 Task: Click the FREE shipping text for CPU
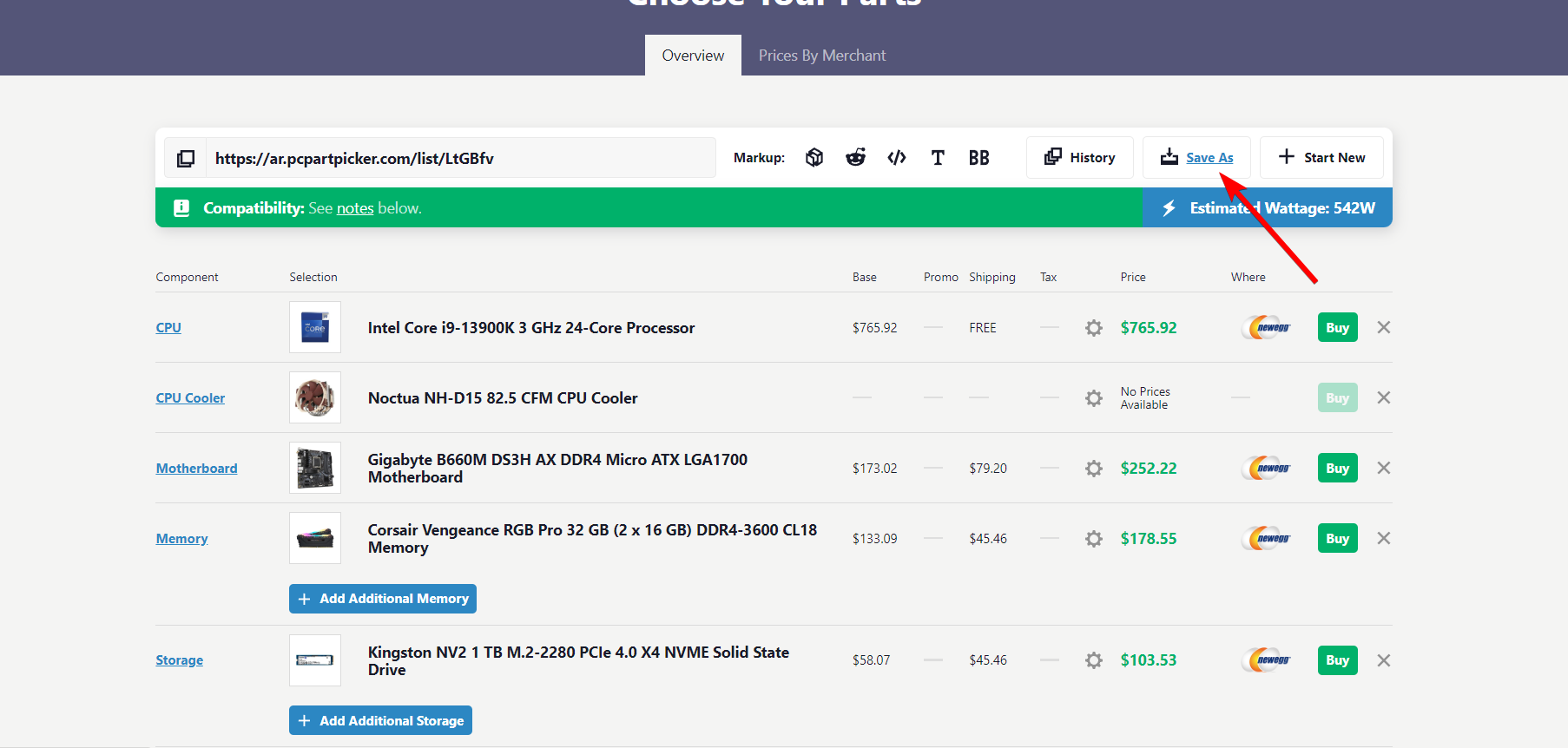point(983,328)
